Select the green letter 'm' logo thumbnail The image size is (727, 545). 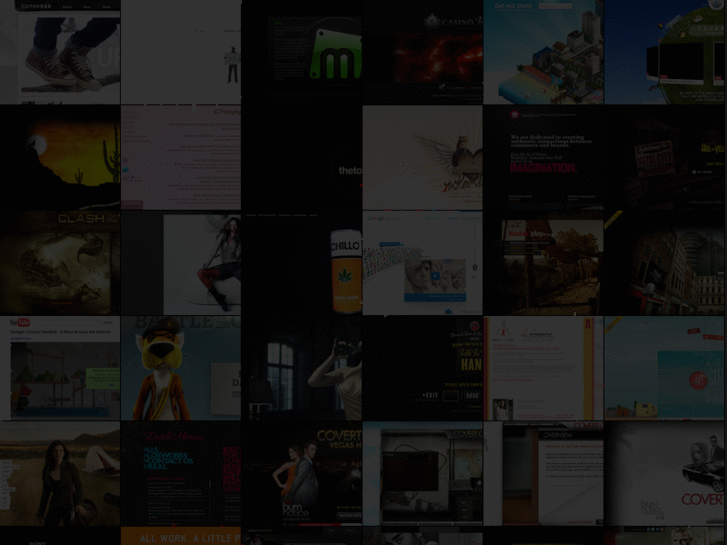(x=302, y=52)
